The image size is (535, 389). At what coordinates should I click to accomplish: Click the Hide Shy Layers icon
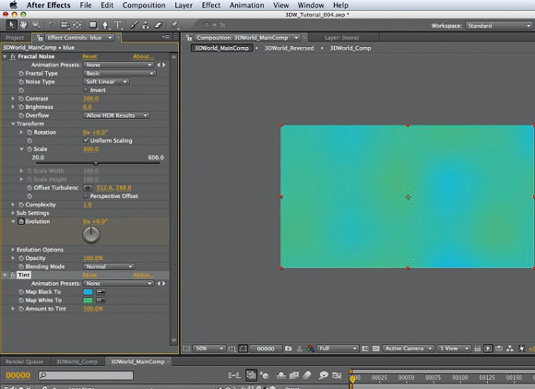point(281,375)
